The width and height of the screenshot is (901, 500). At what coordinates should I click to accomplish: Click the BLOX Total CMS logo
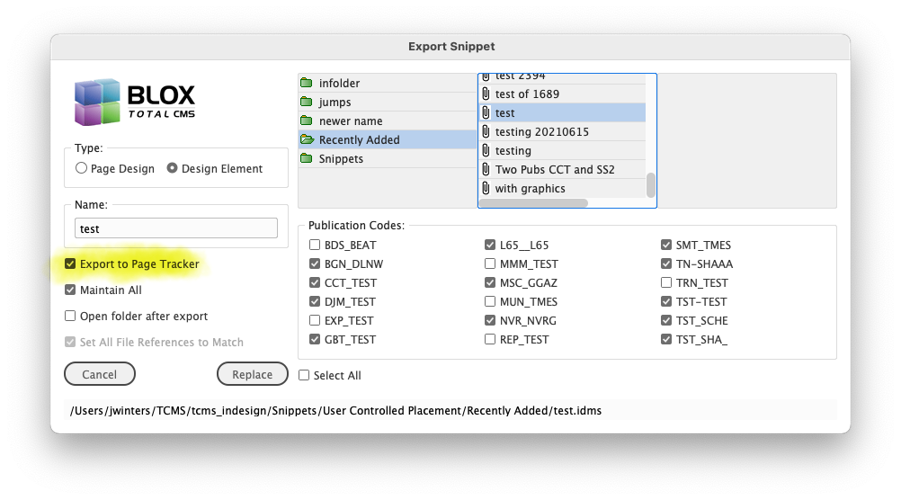pyautogui.click(x=135, y=102)
